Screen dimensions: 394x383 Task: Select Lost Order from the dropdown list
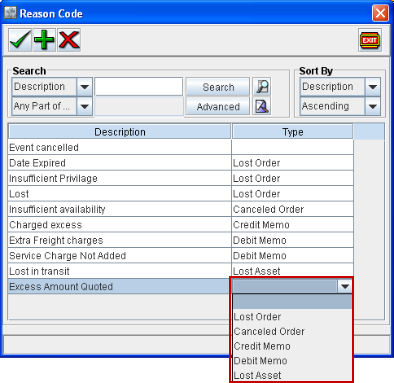(292, 317)
